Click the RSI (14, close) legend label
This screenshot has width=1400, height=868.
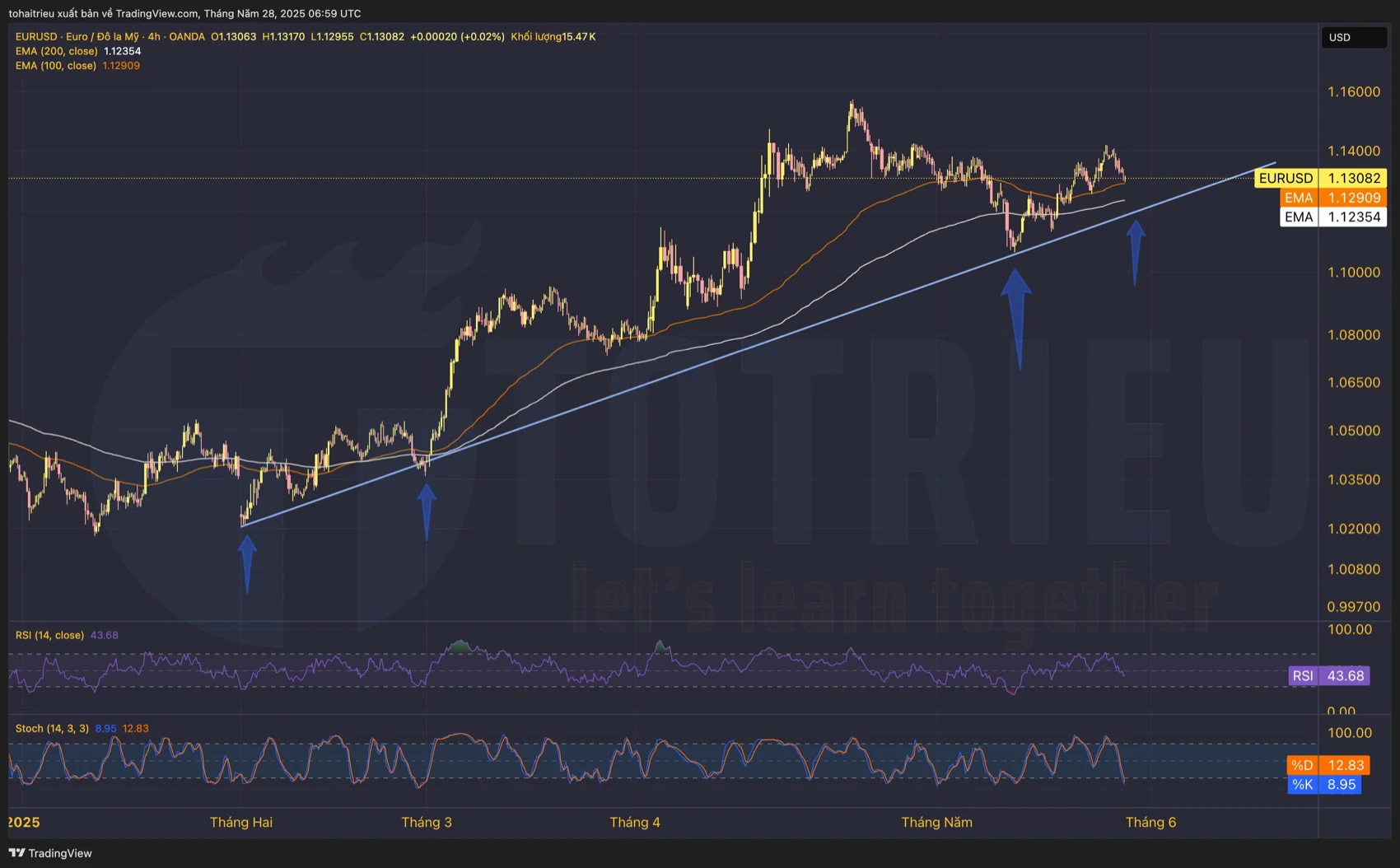(x=49, y=635)
